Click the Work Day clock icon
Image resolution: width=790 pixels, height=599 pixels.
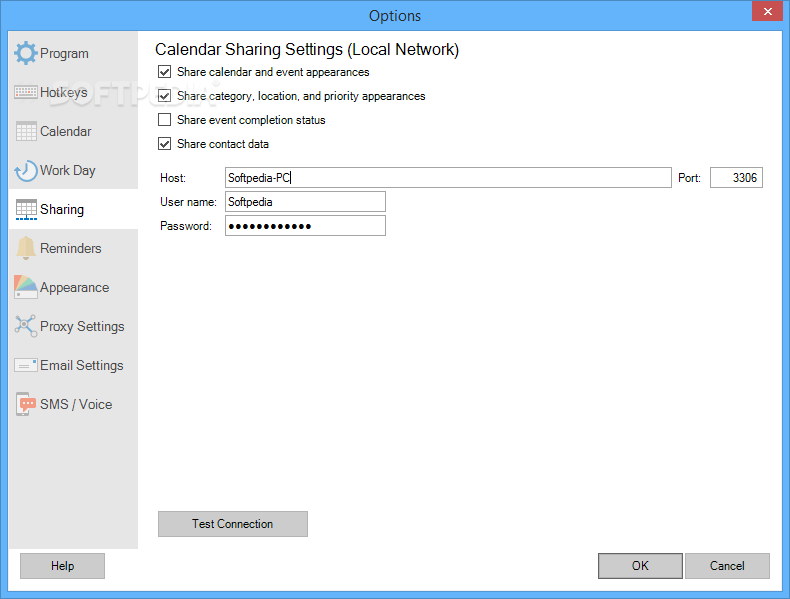(x=26, y=170)
